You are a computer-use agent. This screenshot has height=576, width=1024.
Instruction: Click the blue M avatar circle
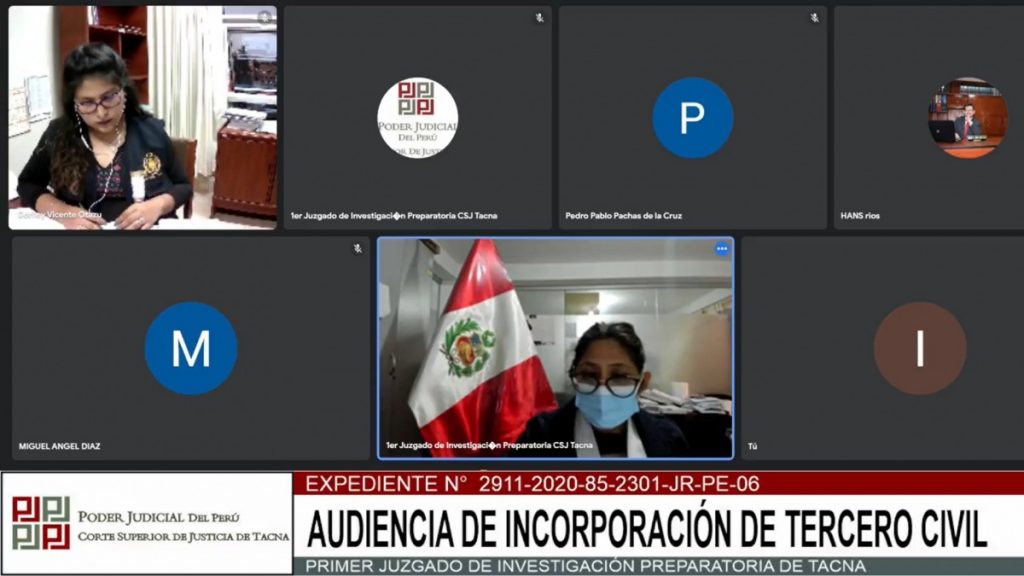(191, 348)
